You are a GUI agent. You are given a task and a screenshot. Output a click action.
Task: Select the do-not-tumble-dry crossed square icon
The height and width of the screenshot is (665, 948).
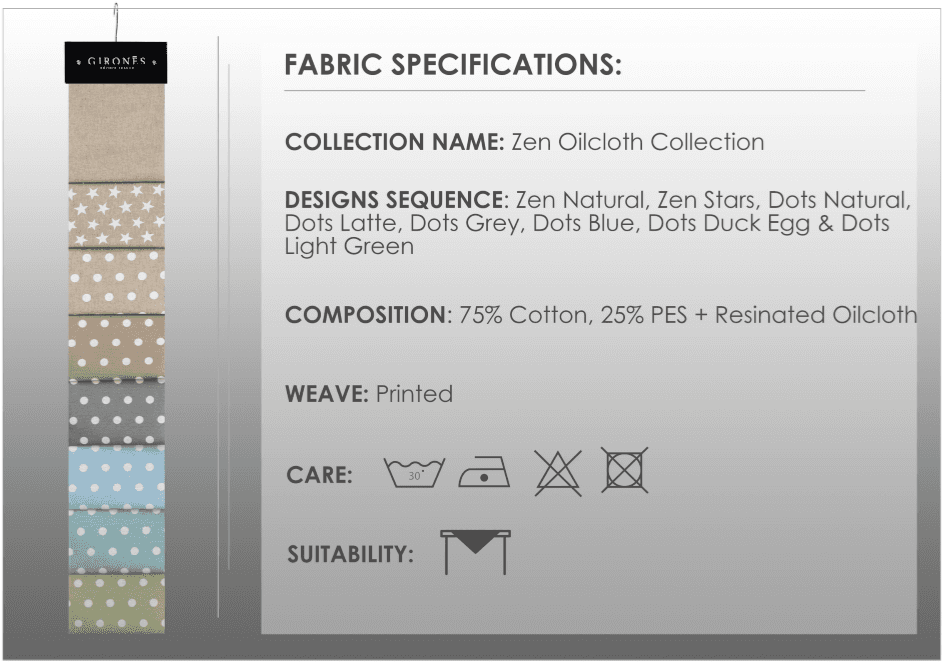(625, 470)
